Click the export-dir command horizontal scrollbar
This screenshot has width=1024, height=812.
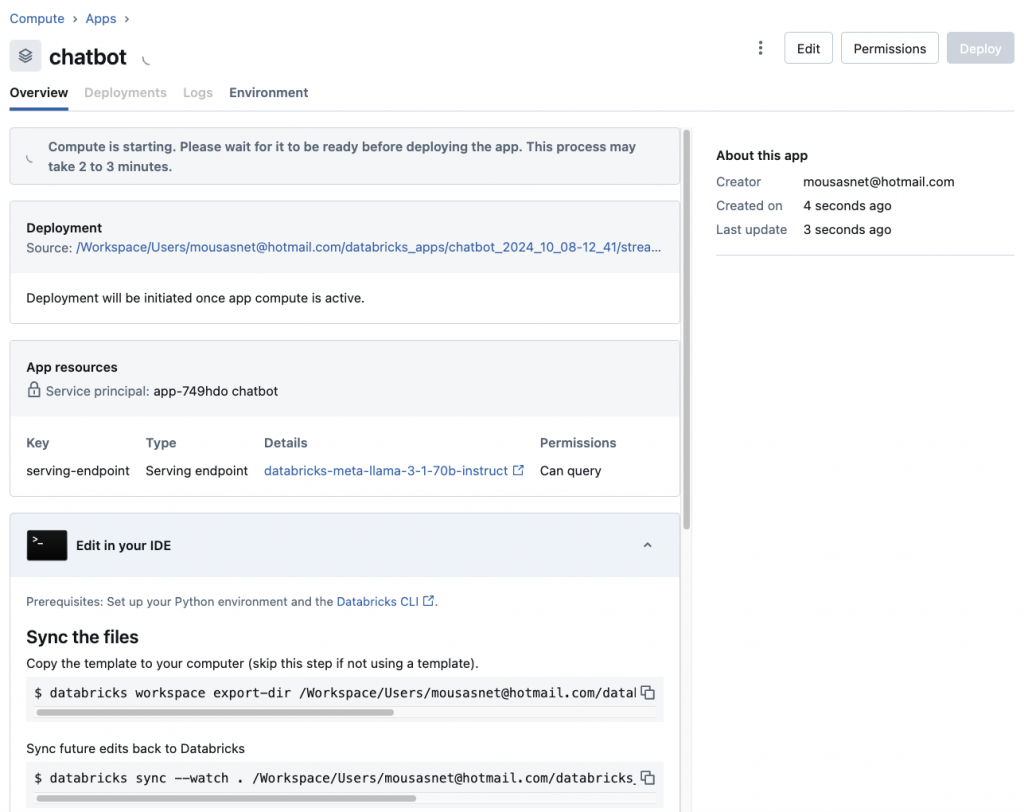coord(215,713)
